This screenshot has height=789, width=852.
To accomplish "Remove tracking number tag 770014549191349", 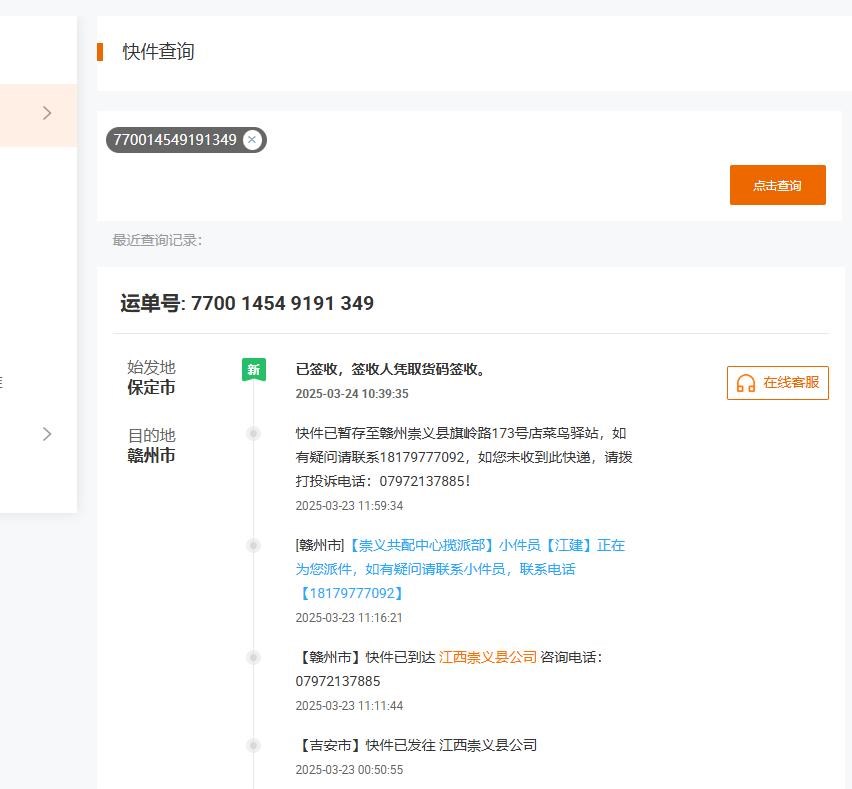I will pyautogui.click(x=252, y=140).
